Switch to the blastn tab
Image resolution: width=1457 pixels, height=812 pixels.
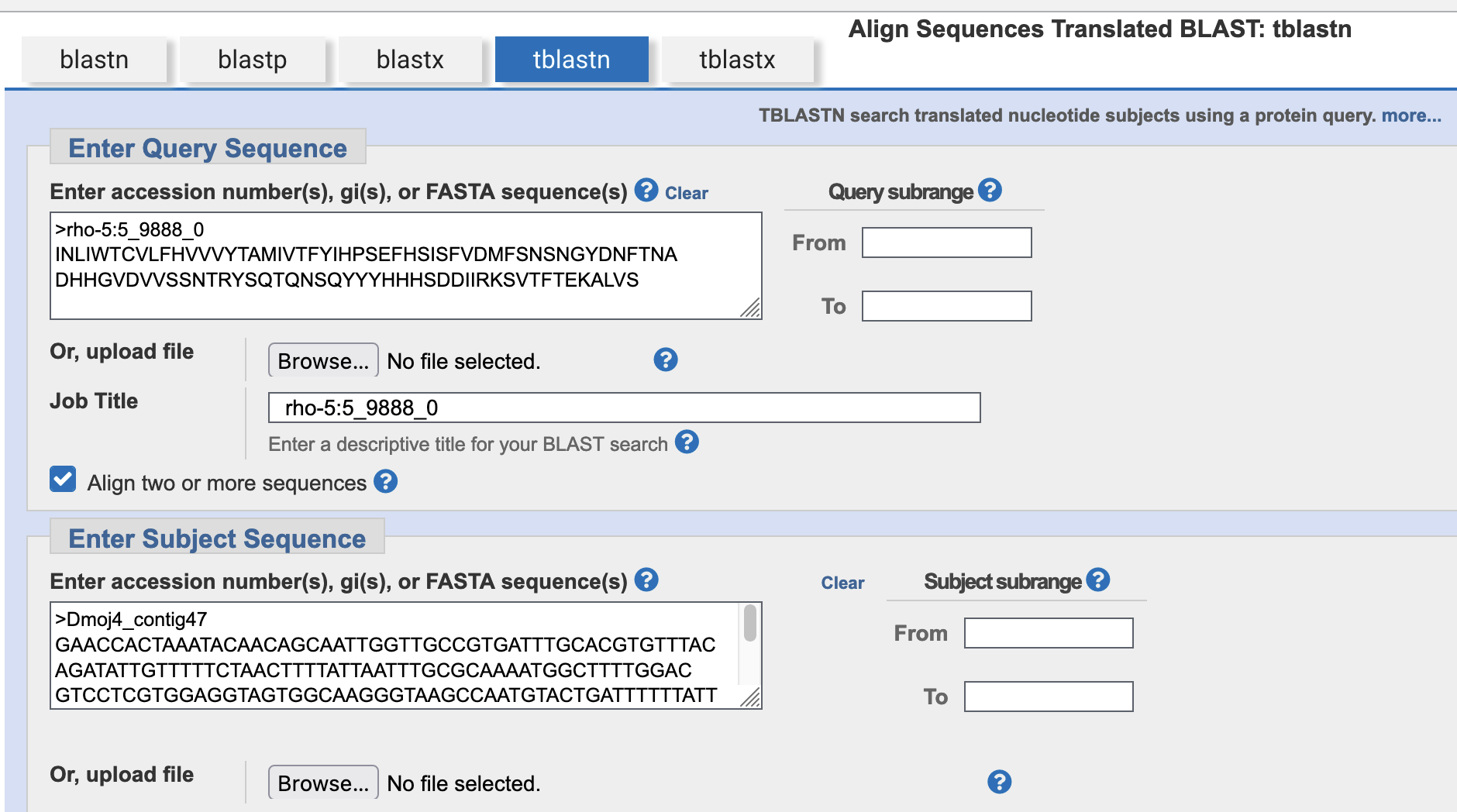tap(95, 60)
